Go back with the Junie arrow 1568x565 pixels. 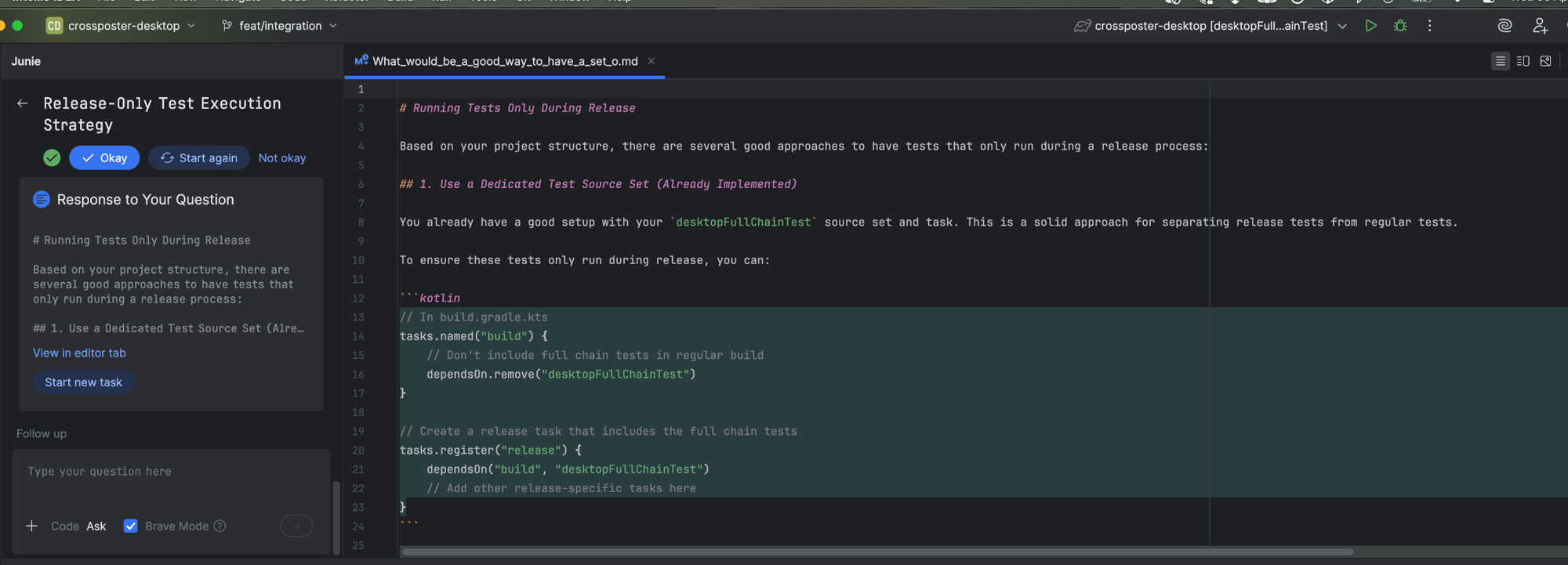coord(23,103)
